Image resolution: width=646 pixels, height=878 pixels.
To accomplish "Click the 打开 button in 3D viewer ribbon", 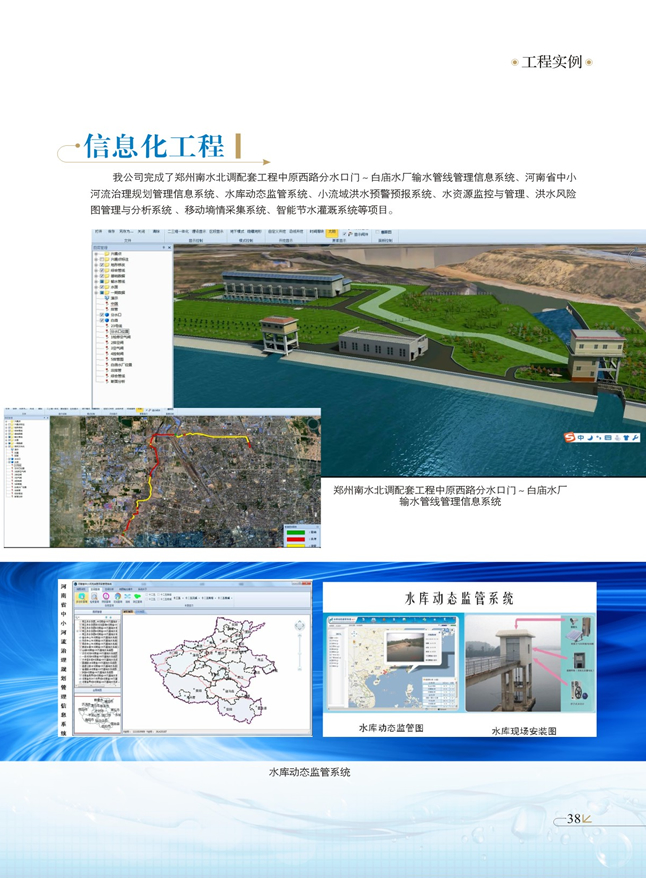I will pos(99,232).
